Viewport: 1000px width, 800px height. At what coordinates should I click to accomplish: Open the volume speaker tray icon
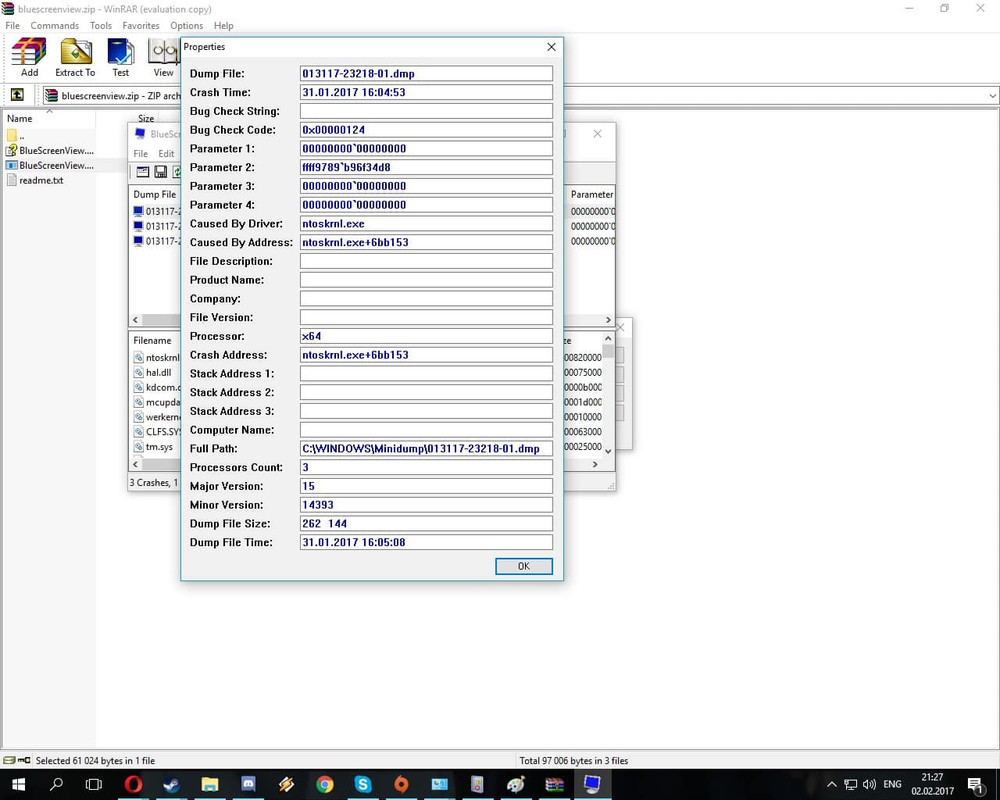point(869,784)
